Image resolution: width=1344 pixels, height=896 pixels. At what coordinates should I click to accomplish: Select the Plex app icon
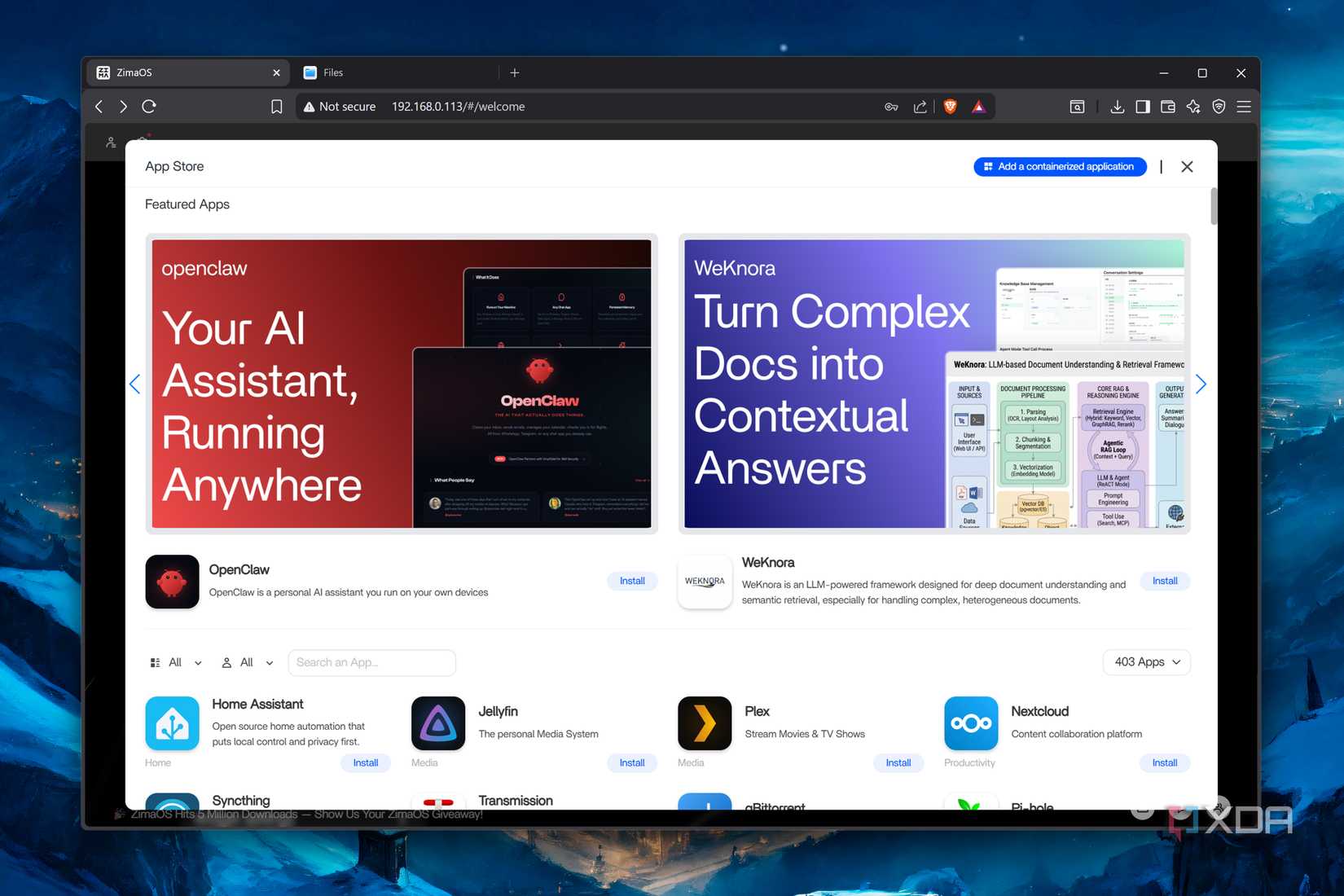[x=705, y=723]
